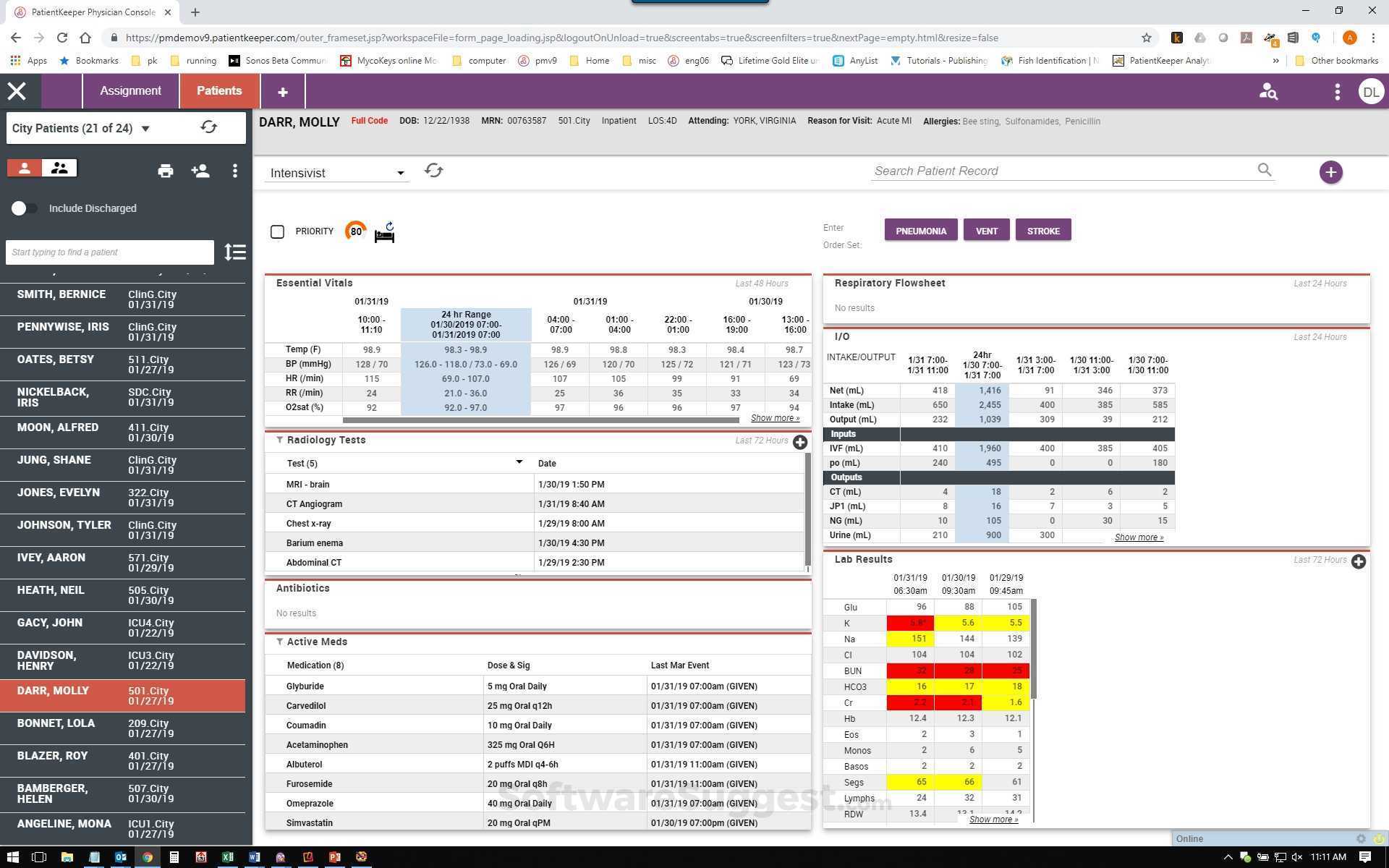The height and width of the screenshot is (868, 1389).
Task: Check the PRIORITY checkbox
Action: point(277,231)
